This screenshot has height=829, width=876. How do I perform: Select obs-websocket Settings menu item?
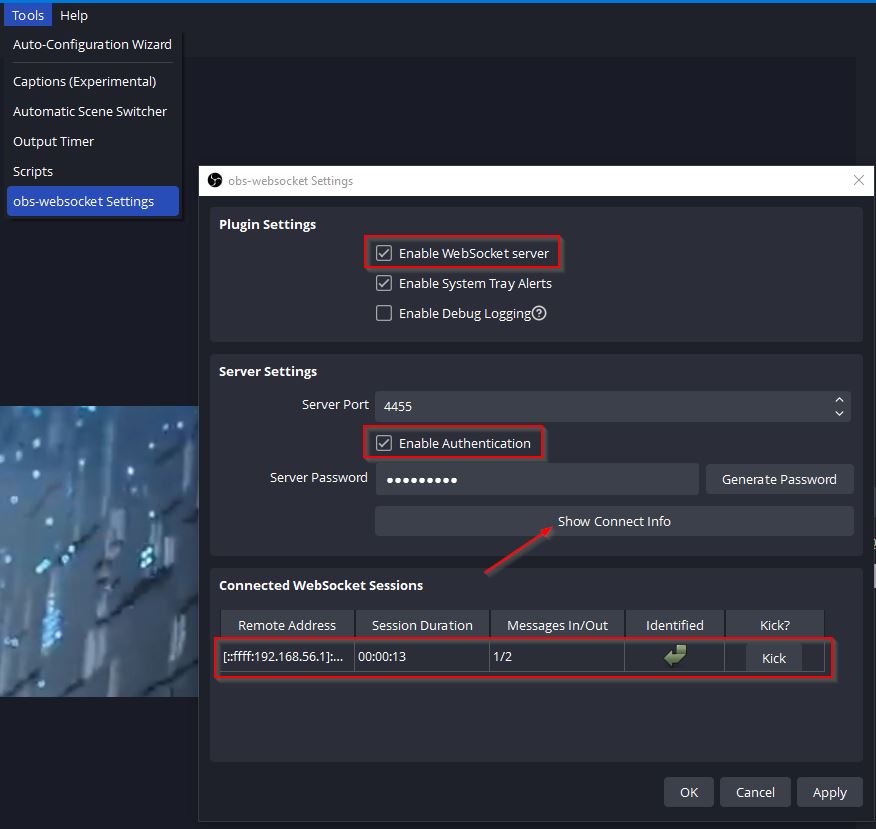click(93, 201)
